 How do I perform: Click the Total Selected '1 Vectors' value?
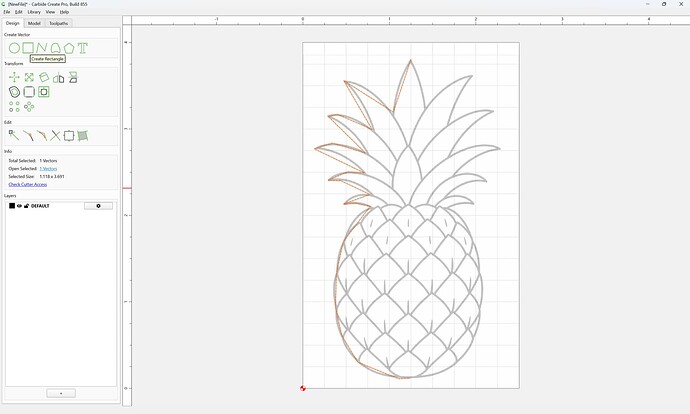click(x=48, y=161)
